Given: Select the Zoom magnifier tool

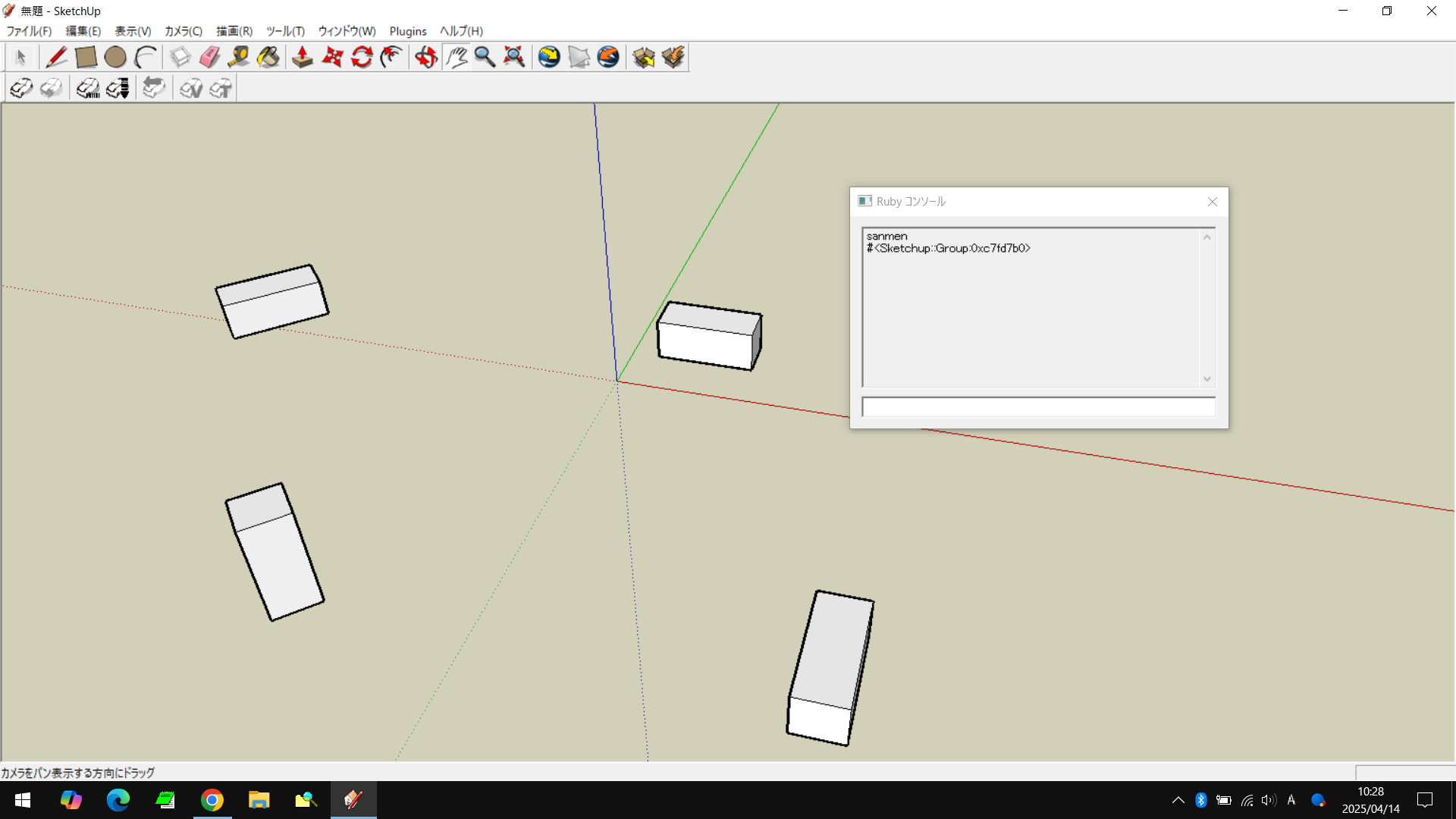Looking at the screenshot, I should tap(485, 58).
